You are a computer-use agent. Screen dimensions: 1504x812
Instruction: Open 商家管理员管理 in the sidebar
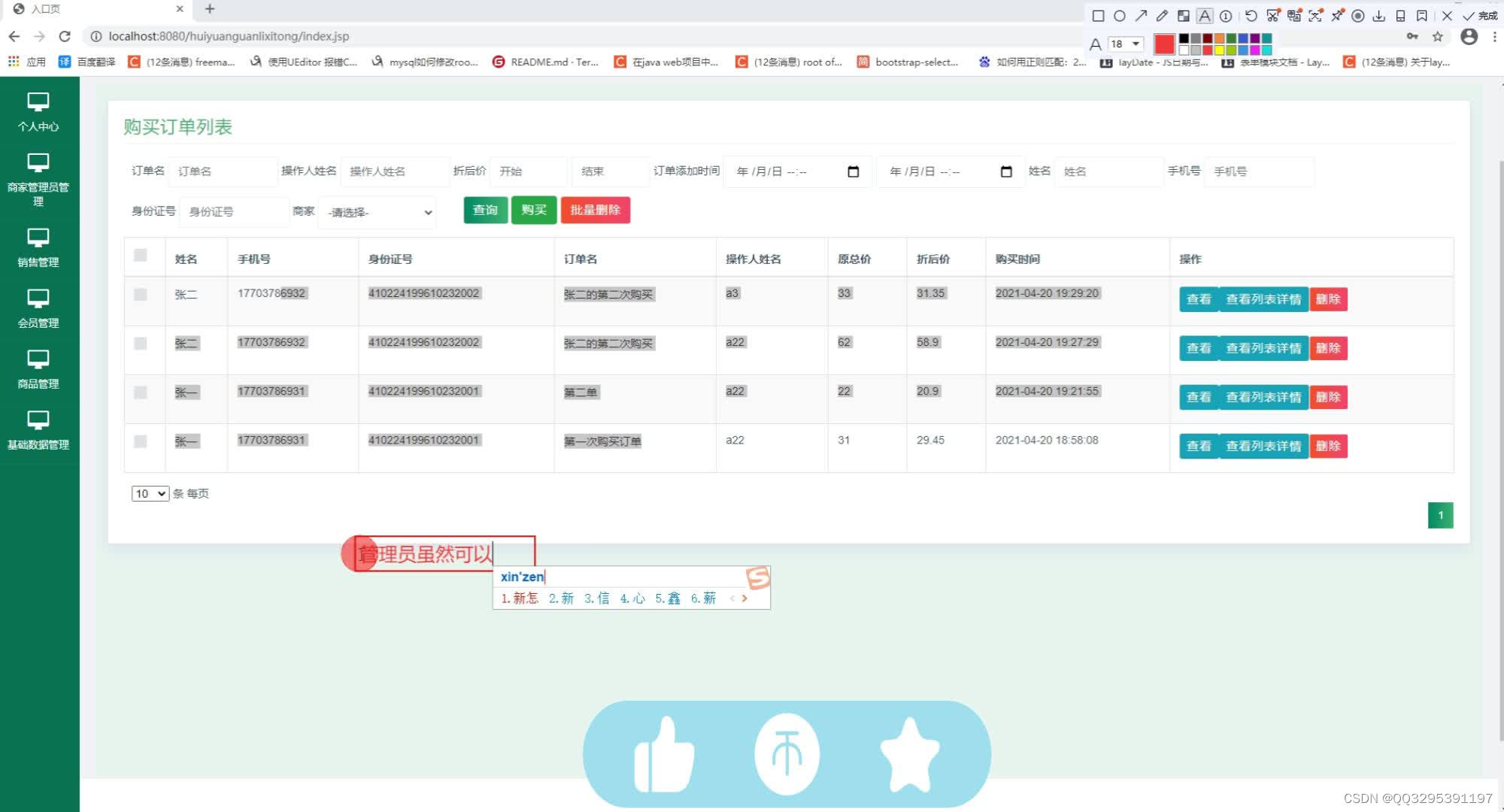coord(38,180)
